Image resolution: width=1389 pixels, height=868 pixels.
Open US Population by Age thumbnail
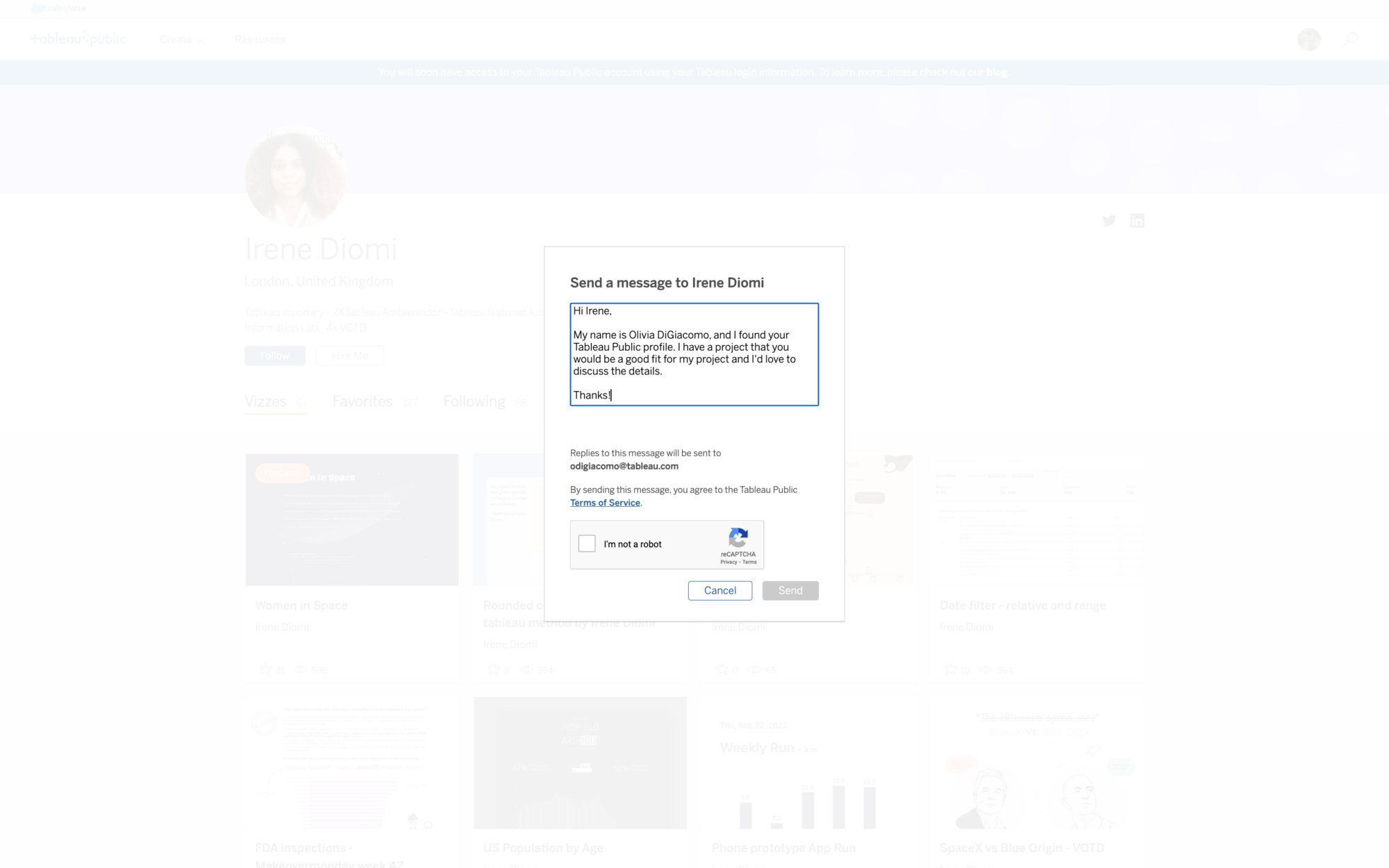580,762
